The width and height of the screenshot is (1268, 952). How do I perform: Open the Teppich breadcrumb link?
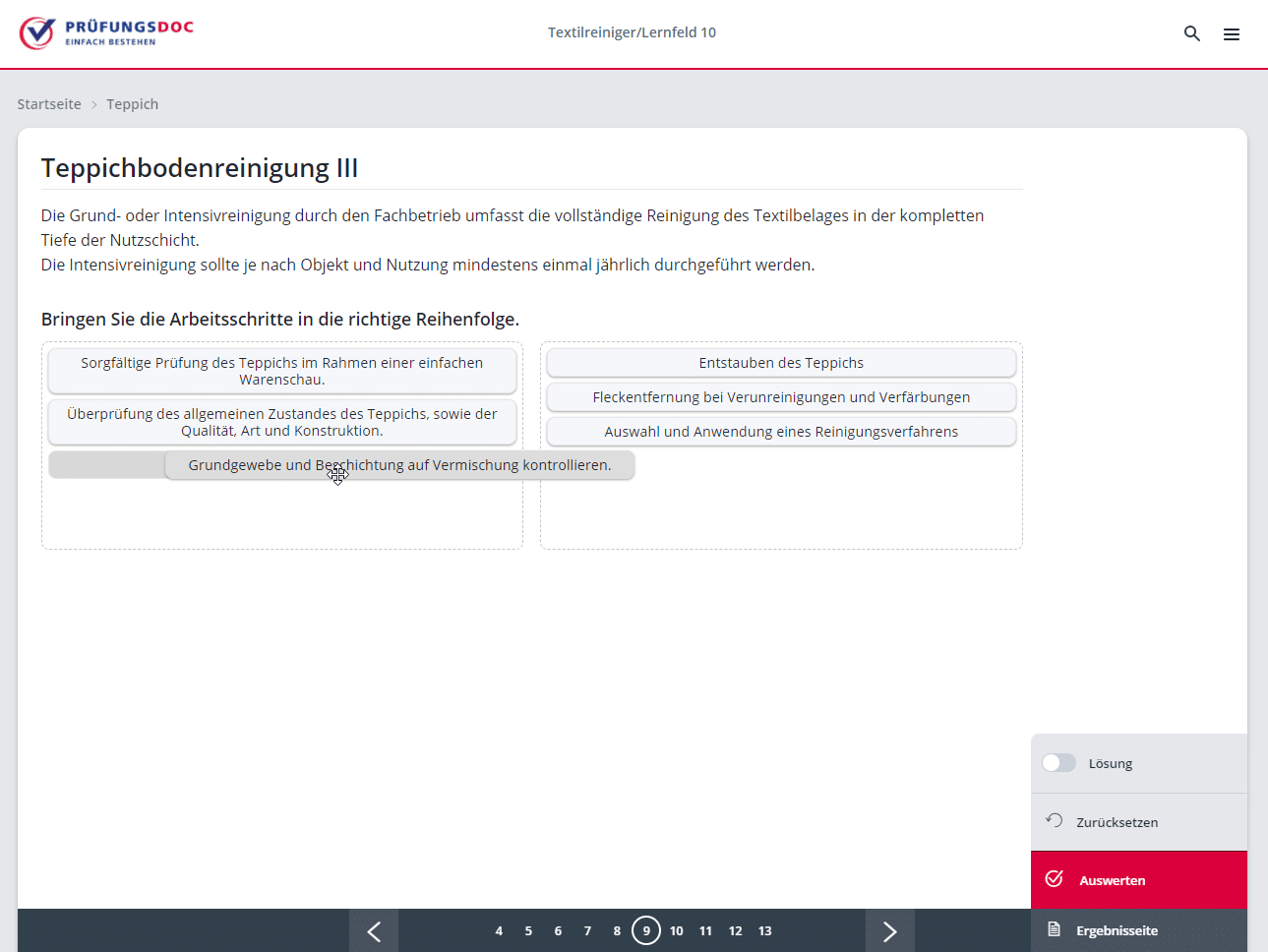[132, 104]
